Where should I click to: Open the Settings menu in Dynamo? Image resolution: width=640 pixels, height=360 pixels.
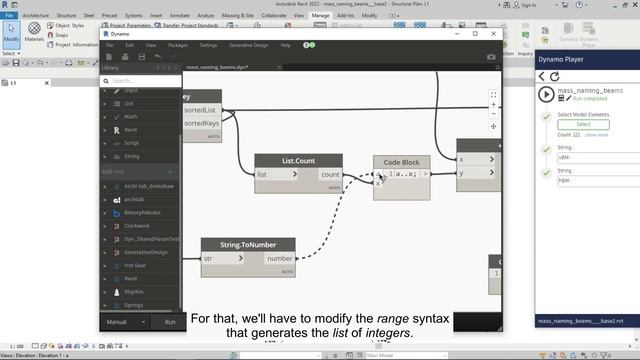click(208, 45)
